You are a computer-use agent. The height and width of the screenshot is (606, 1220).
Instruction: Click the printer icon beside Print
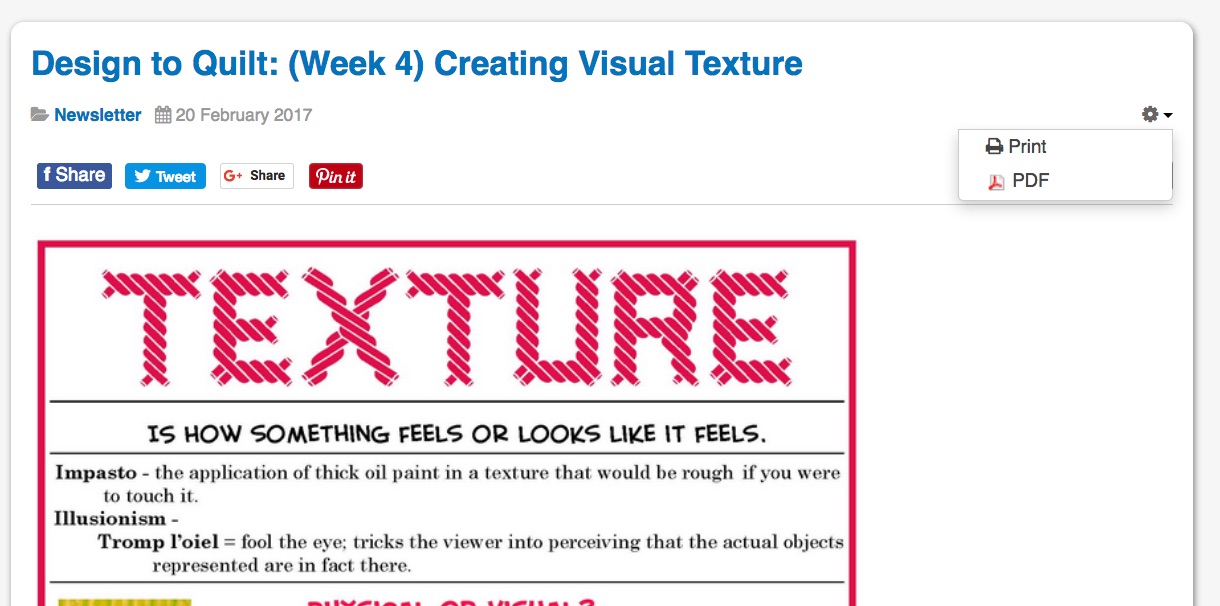(993, 146)
